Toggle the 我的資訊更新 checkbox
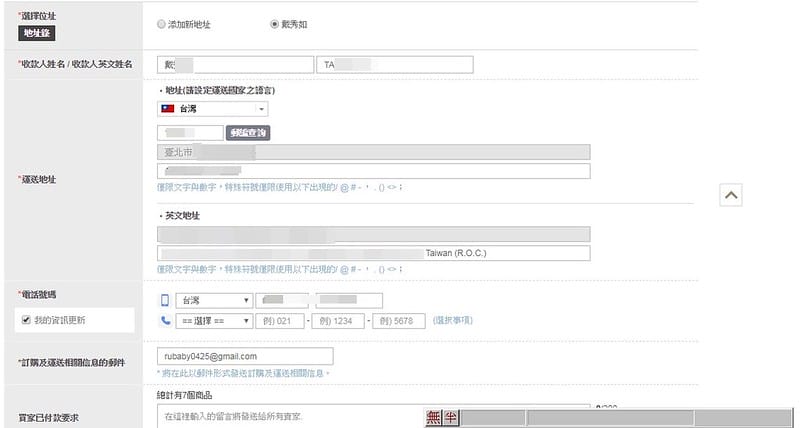Screen dimensions: 800x428 click(26, 320)
